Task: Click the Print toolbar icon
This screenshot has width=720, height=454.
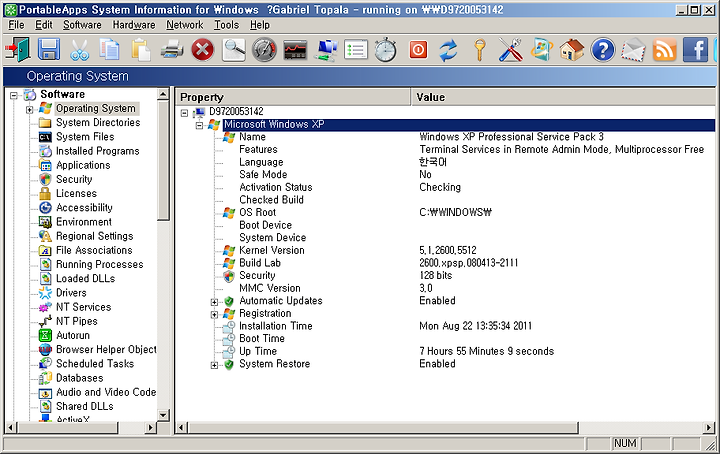Action: click(172, 50)
